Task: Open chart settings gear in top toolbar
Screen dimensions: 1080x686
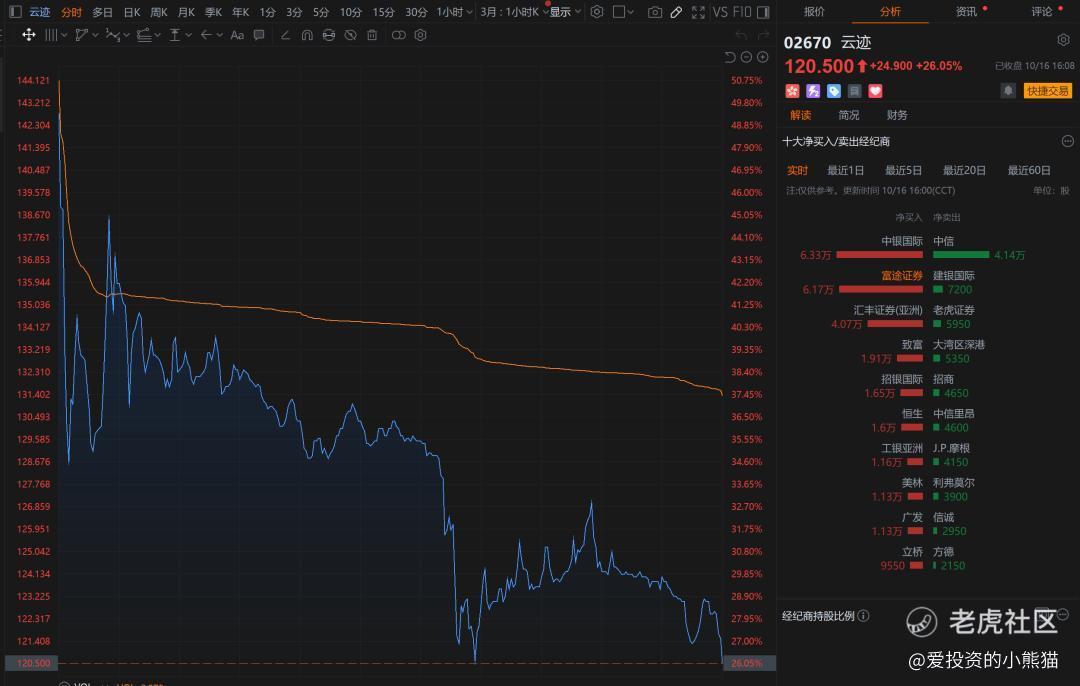Action: point(597,12)
